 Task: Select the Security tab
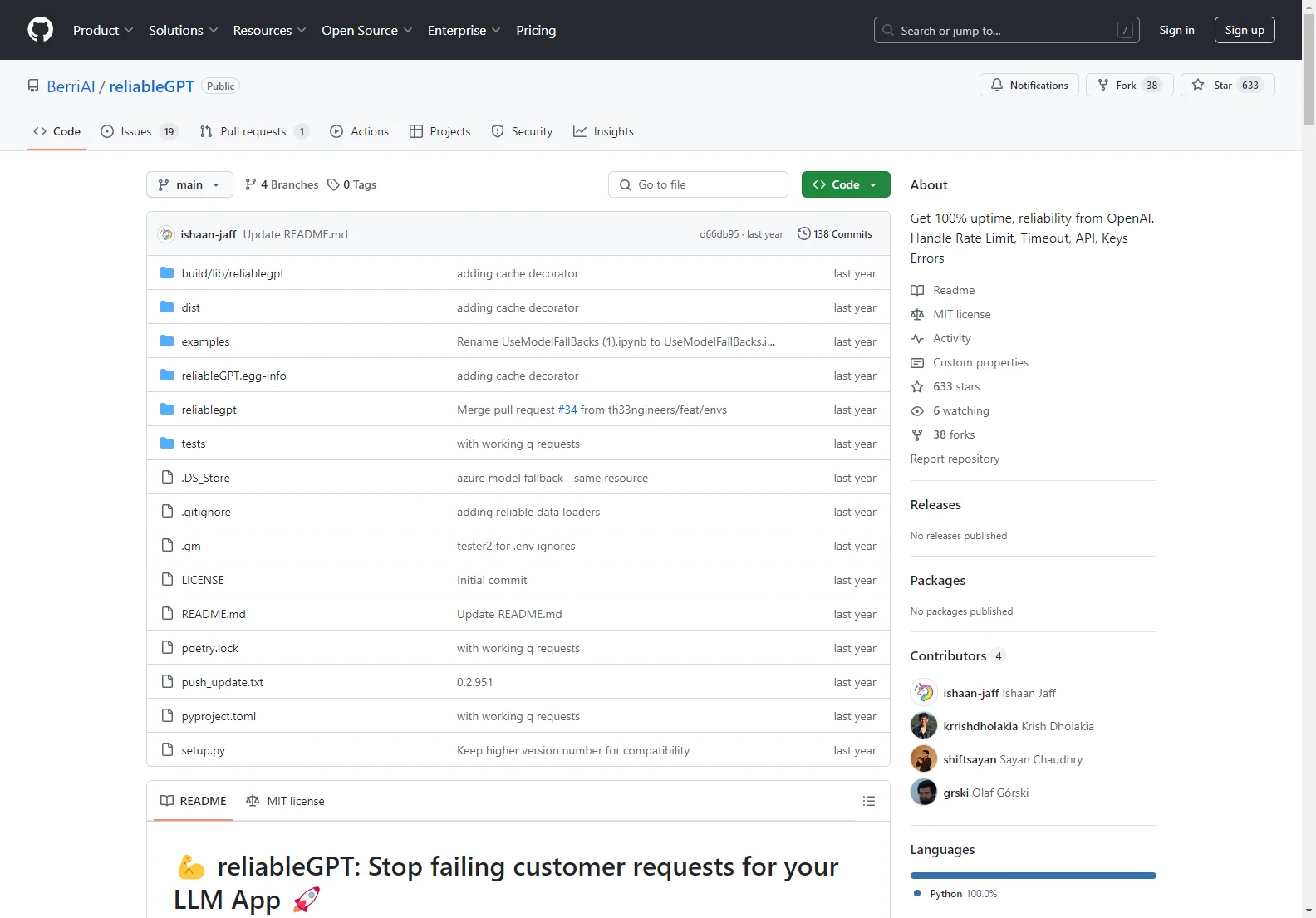pyautogui.click(x=522, y=131)
